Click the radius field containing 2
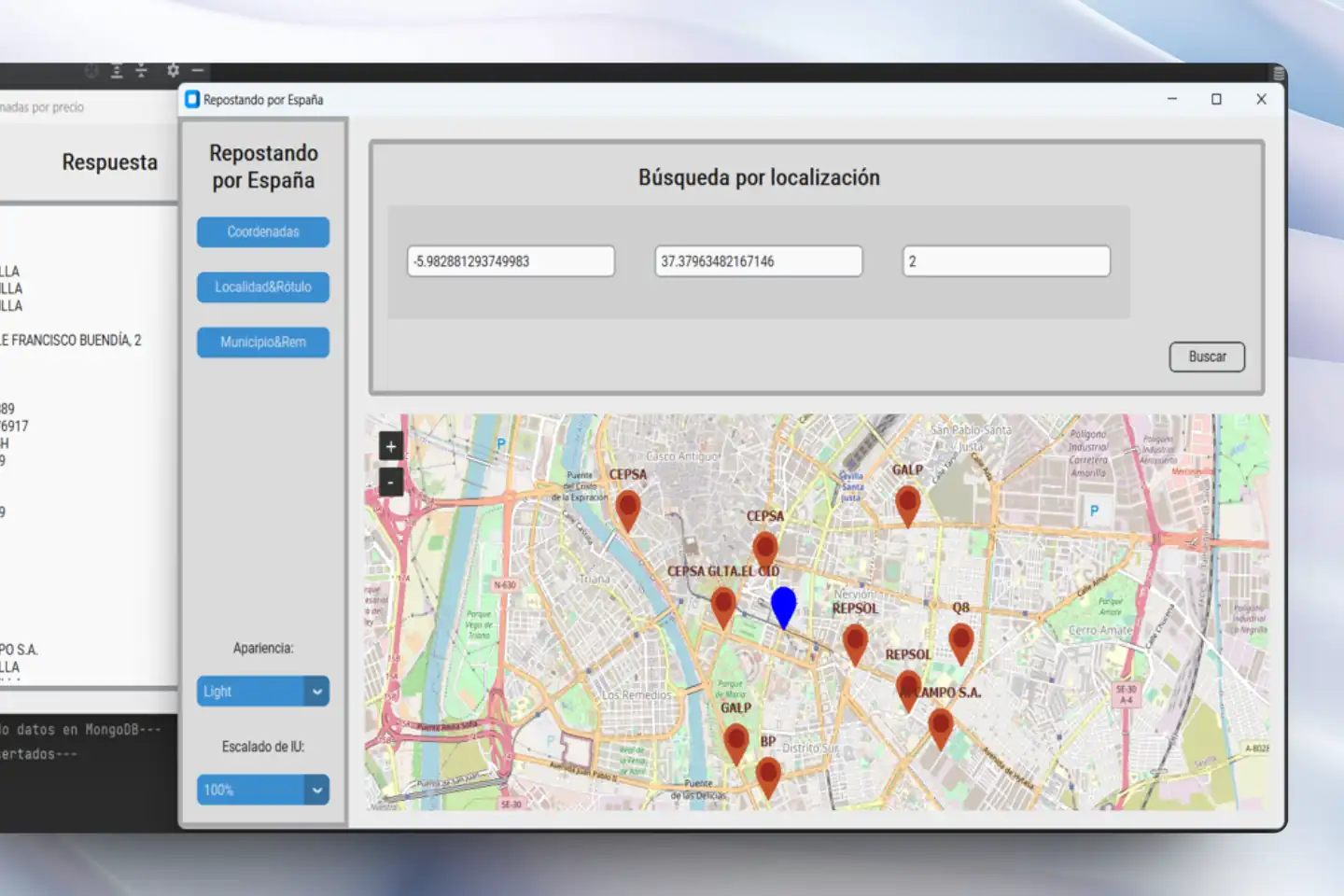1344x896 pixels. (x=1006, y=261)
